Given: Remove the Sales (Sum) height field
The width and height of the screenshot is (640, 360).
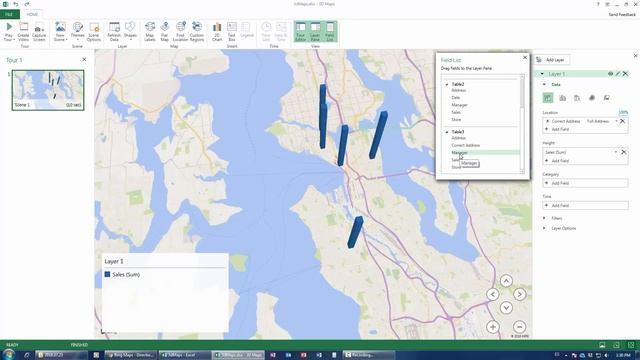Looking at the screenshot, I should (624, 152).
